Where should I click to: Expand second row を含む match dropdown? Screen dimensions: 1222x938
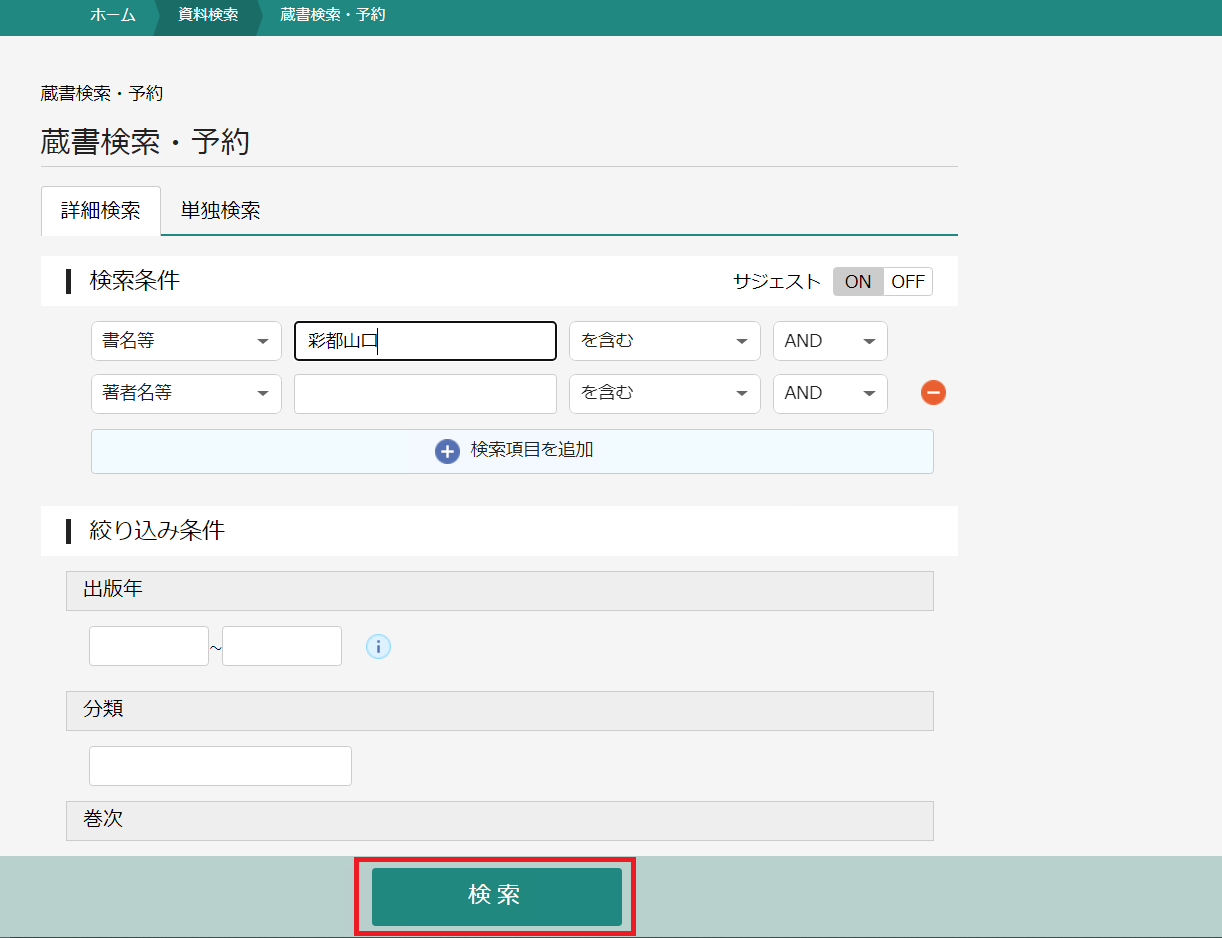click(x=664, y=393)
